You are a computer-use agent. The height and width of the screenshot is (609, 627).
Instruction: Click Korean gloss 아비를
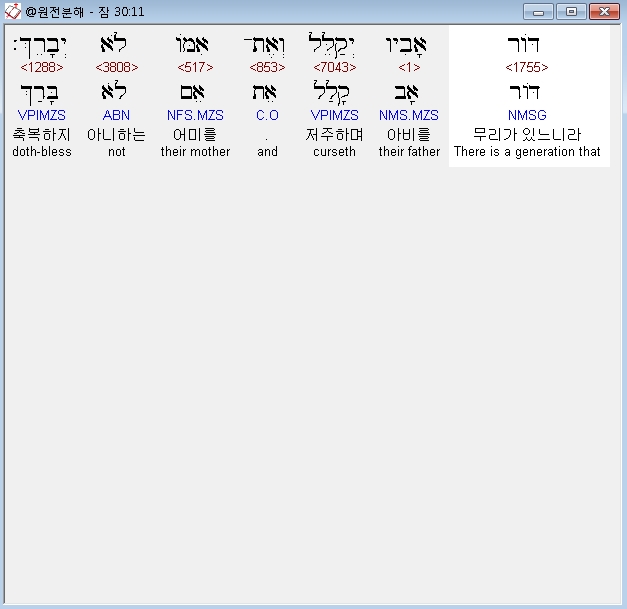[409, 134]
